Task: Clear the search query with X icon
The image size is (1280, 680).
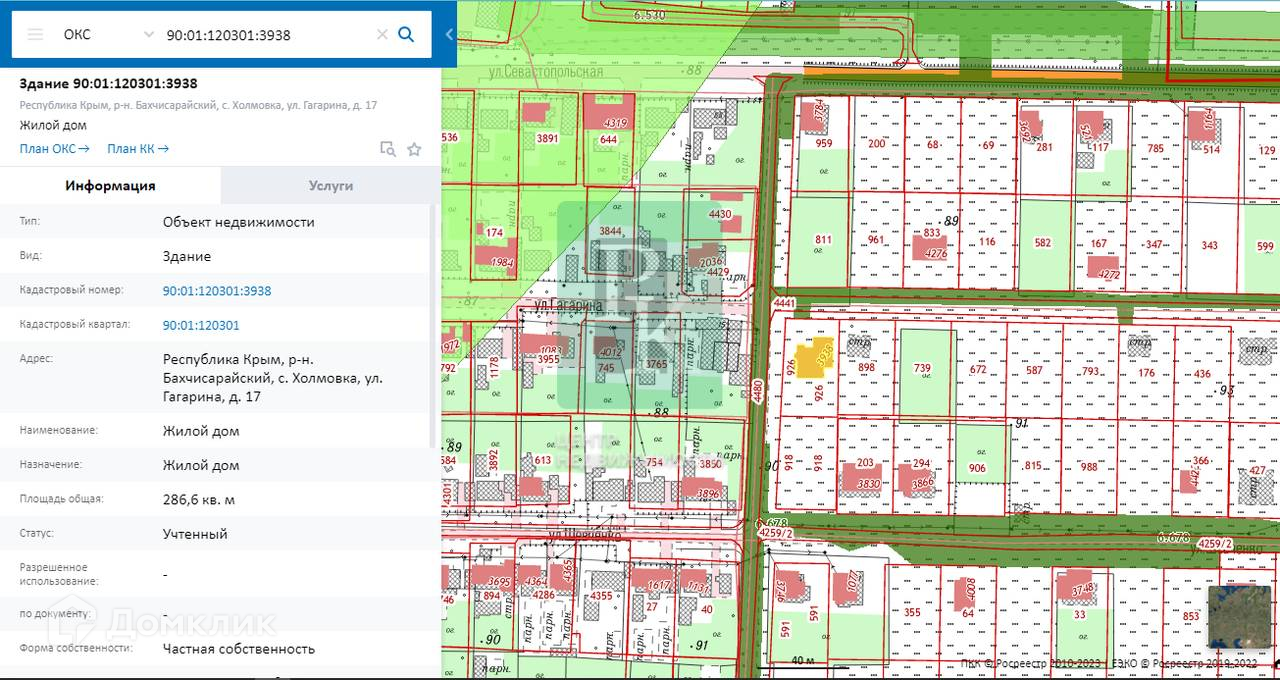Action: pyautogui.click(x=381, y=34)
